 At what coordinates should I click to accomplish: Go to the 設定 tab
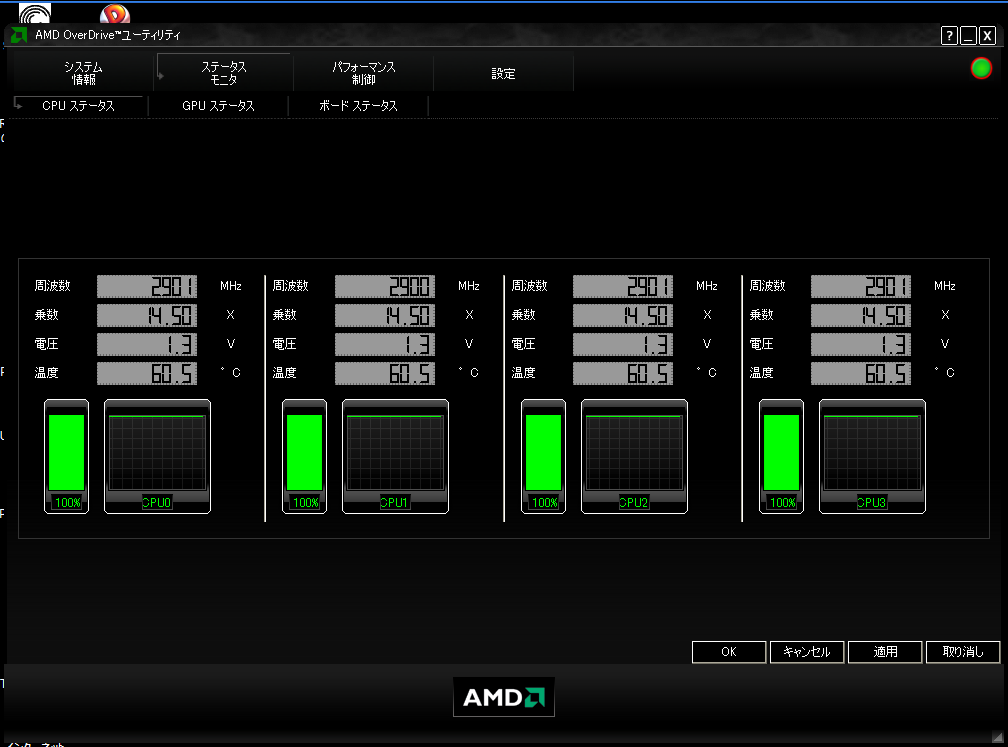(503, 73)
